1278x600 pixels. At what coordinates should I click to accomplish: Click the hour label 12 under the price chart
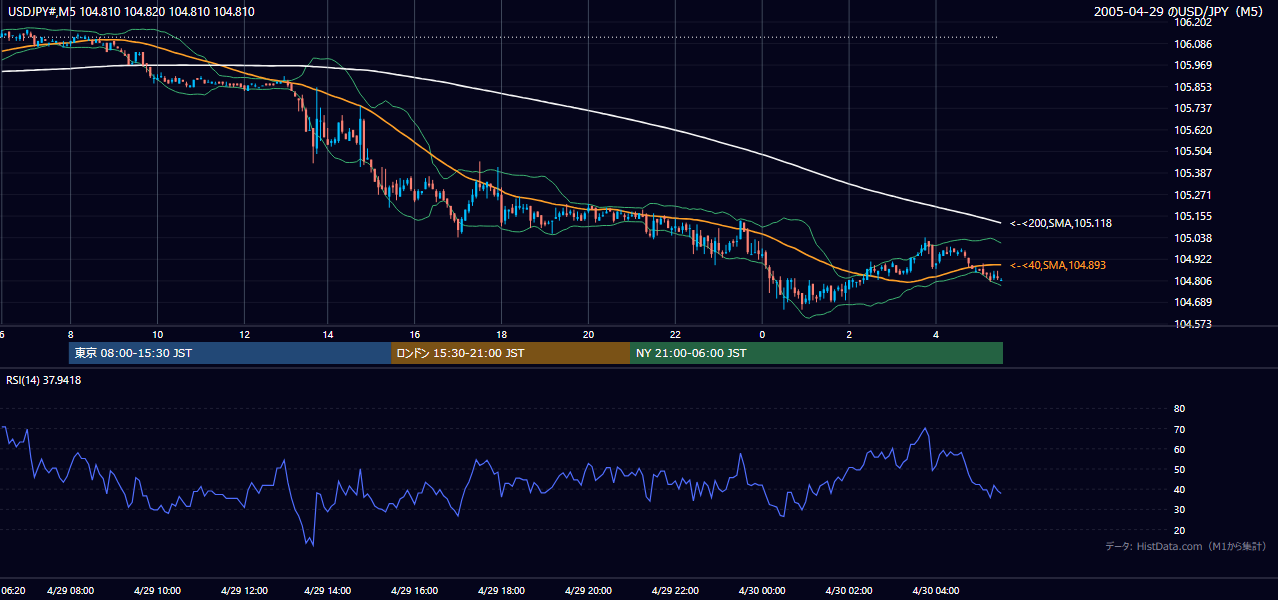point(245,335)
